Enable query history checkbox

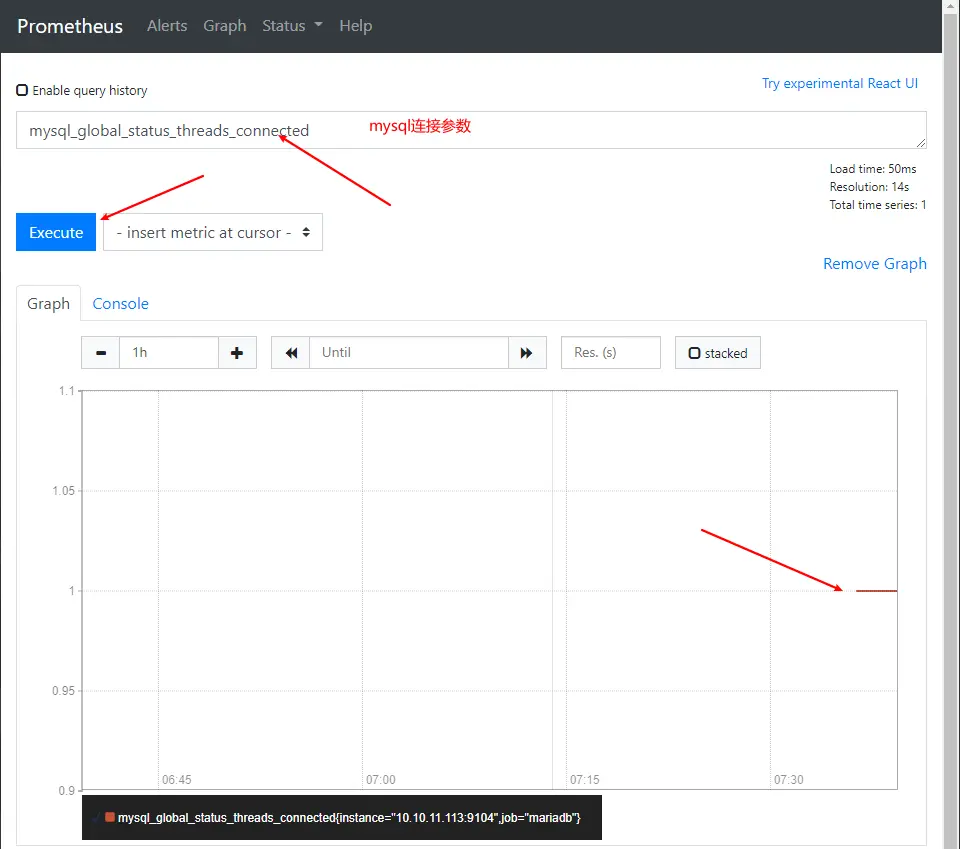click(x=22, y=91)
